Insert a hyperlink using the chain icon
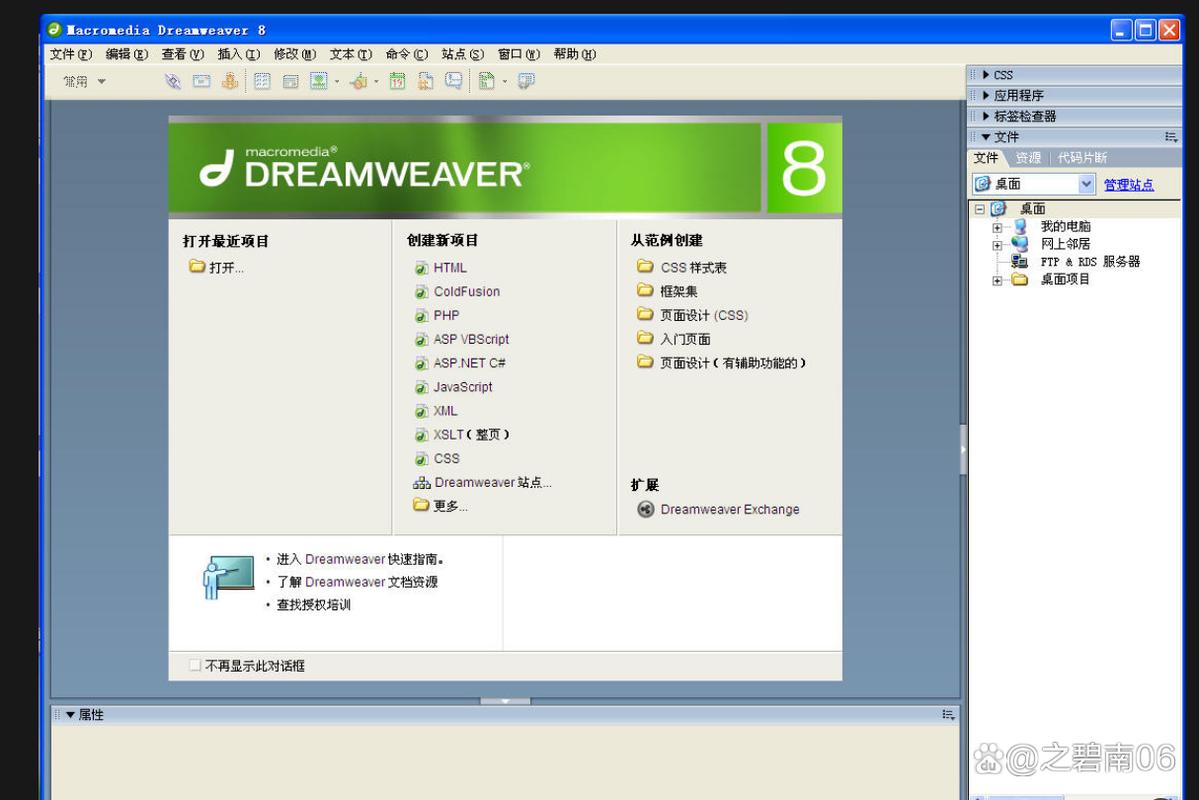 (172, 80)
